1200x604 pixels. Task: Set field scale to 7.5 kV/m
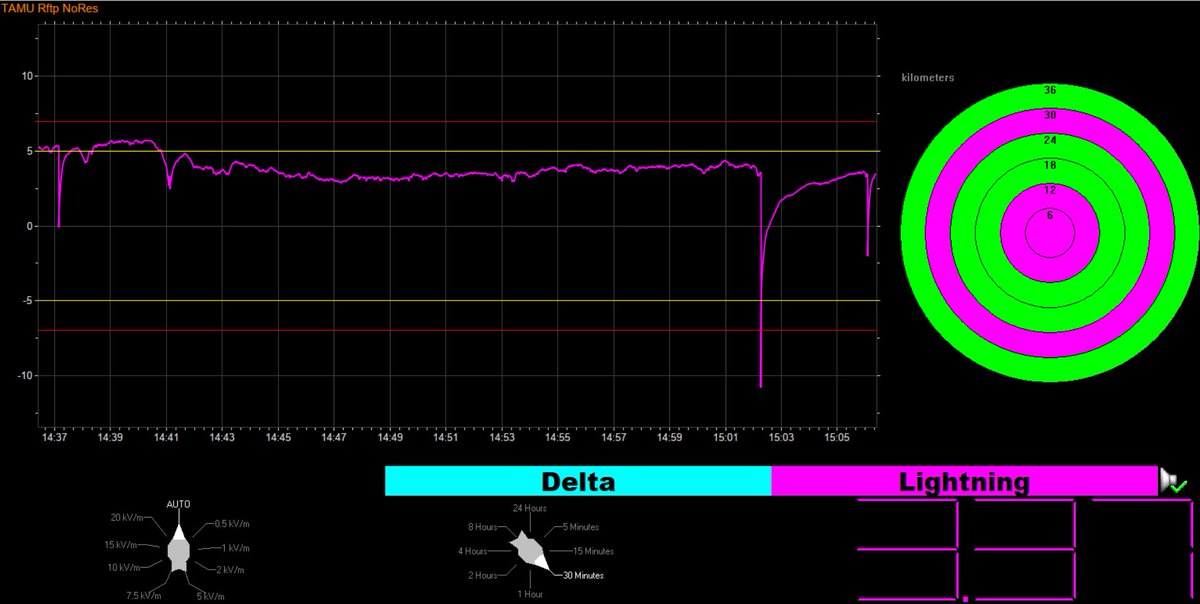(144, 597)
